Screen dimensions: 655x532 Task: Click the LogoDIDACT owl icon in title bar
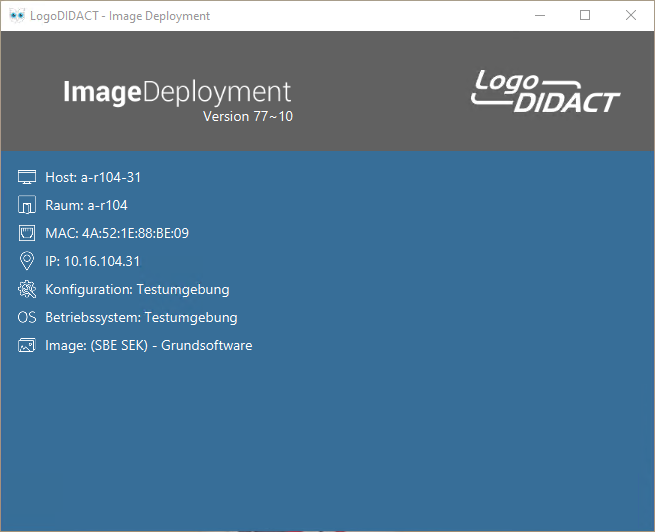pos(17,15)
